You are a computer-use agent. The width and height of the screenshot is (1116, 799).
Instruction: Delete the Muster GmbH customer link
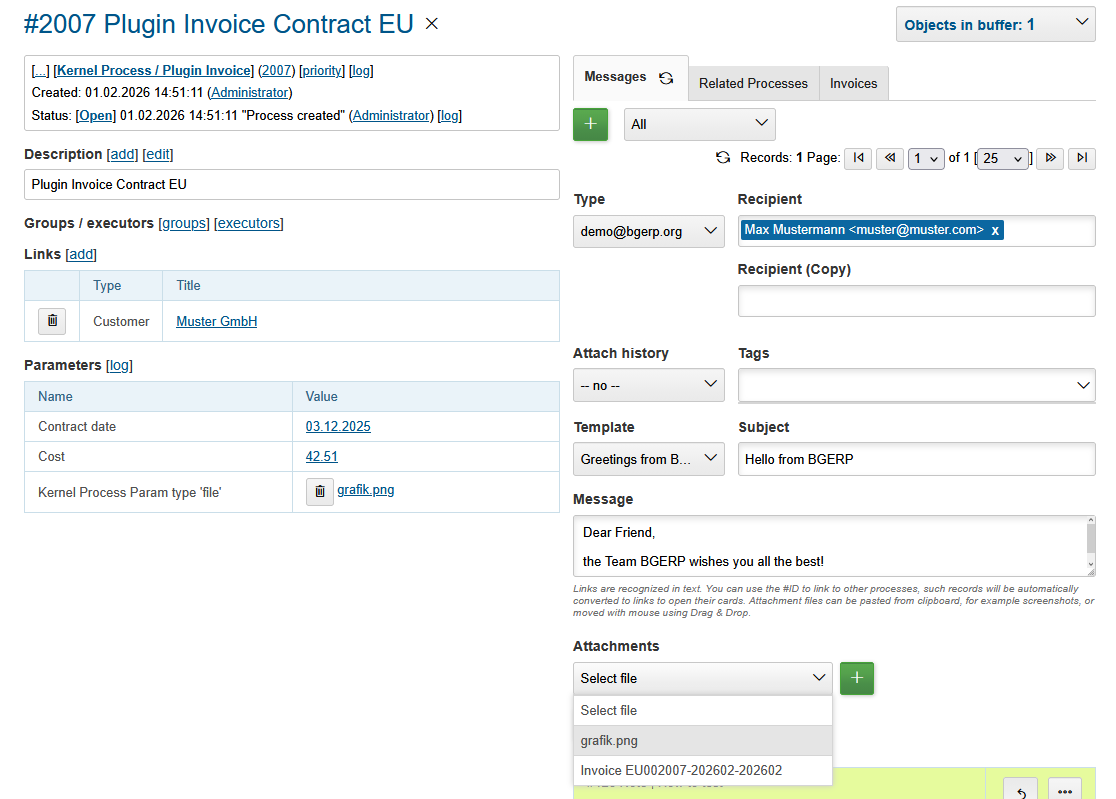click(52, 321)
